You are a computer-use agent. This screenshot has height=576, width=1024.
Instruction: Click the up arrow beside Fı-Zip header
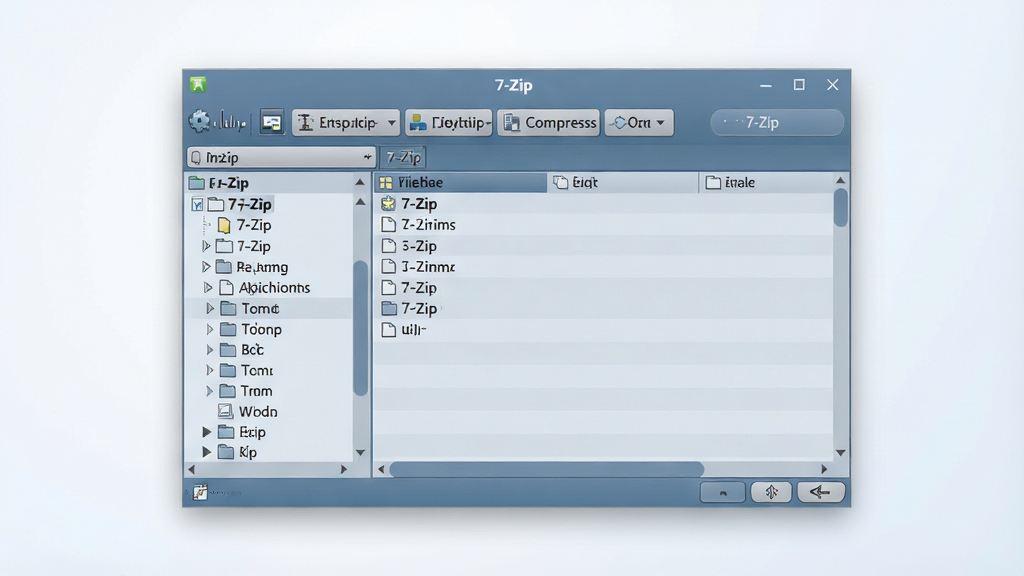pos(360,182)
